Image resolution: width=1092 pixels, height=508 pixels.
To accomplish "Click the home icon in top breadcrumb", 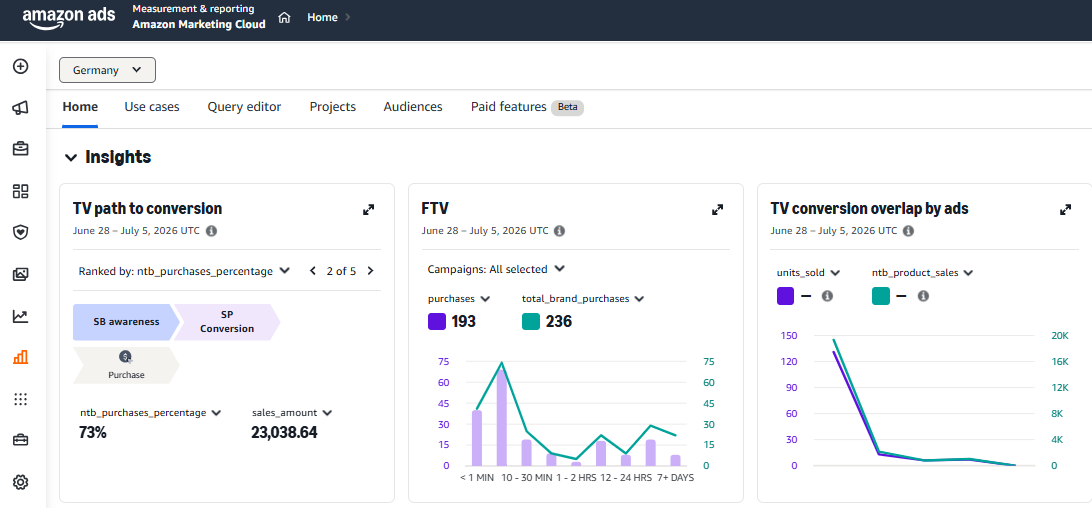I will click(284, 17).
